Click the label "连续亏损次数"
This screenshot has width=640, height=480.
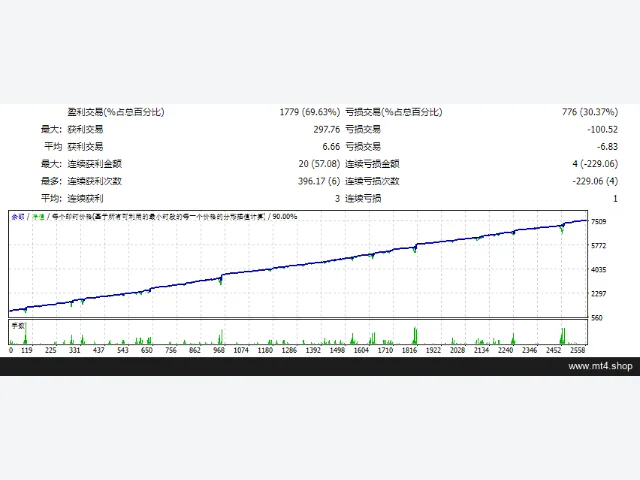372,181
